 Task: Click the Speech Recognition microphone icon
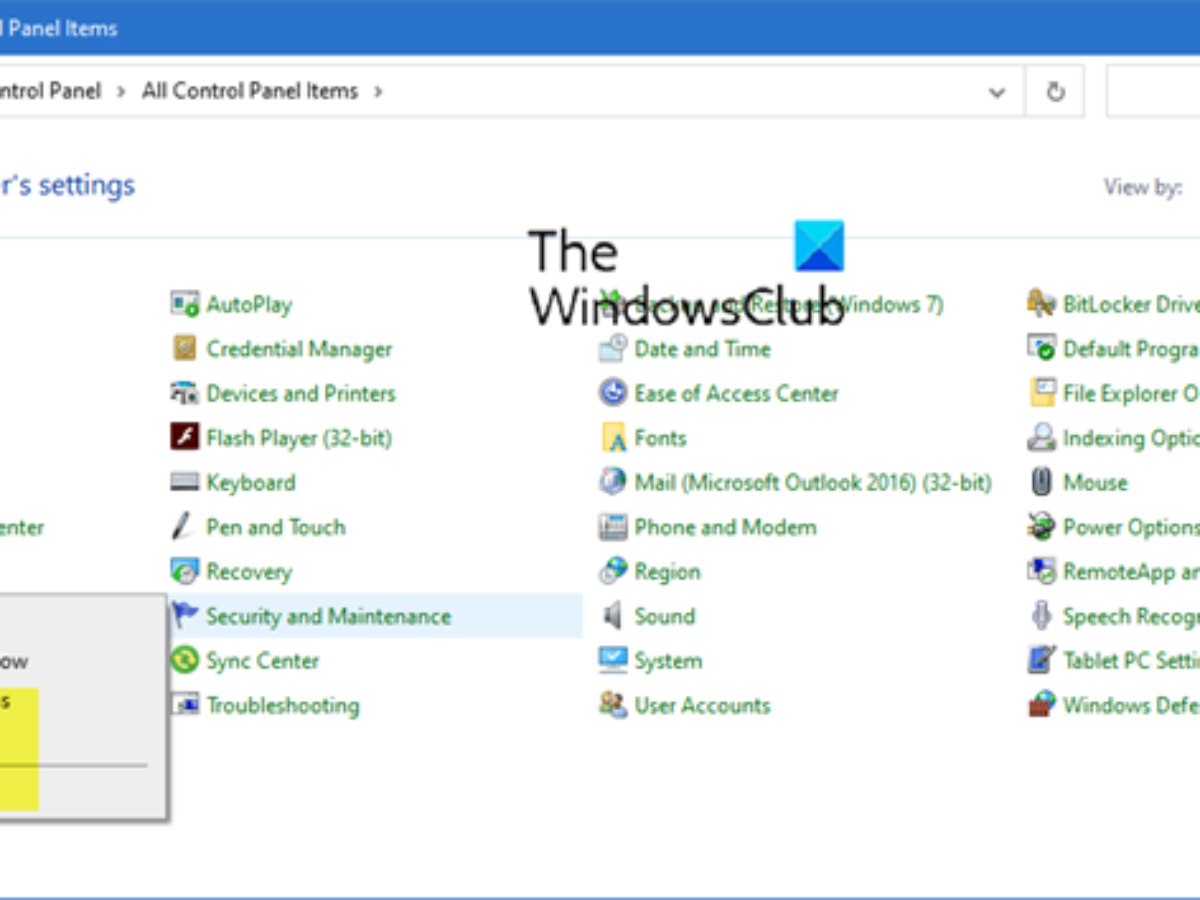click(x=1041, y=616)
